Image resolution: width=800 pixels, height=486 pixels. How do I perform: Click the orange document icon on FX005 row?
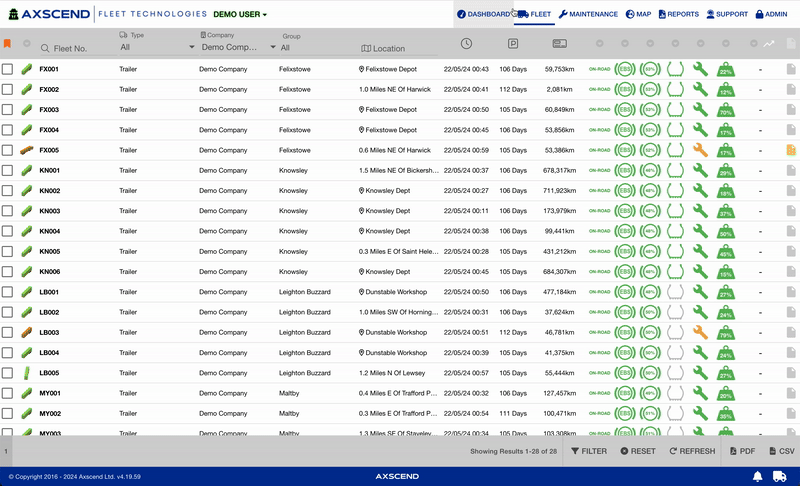(790, 150)
